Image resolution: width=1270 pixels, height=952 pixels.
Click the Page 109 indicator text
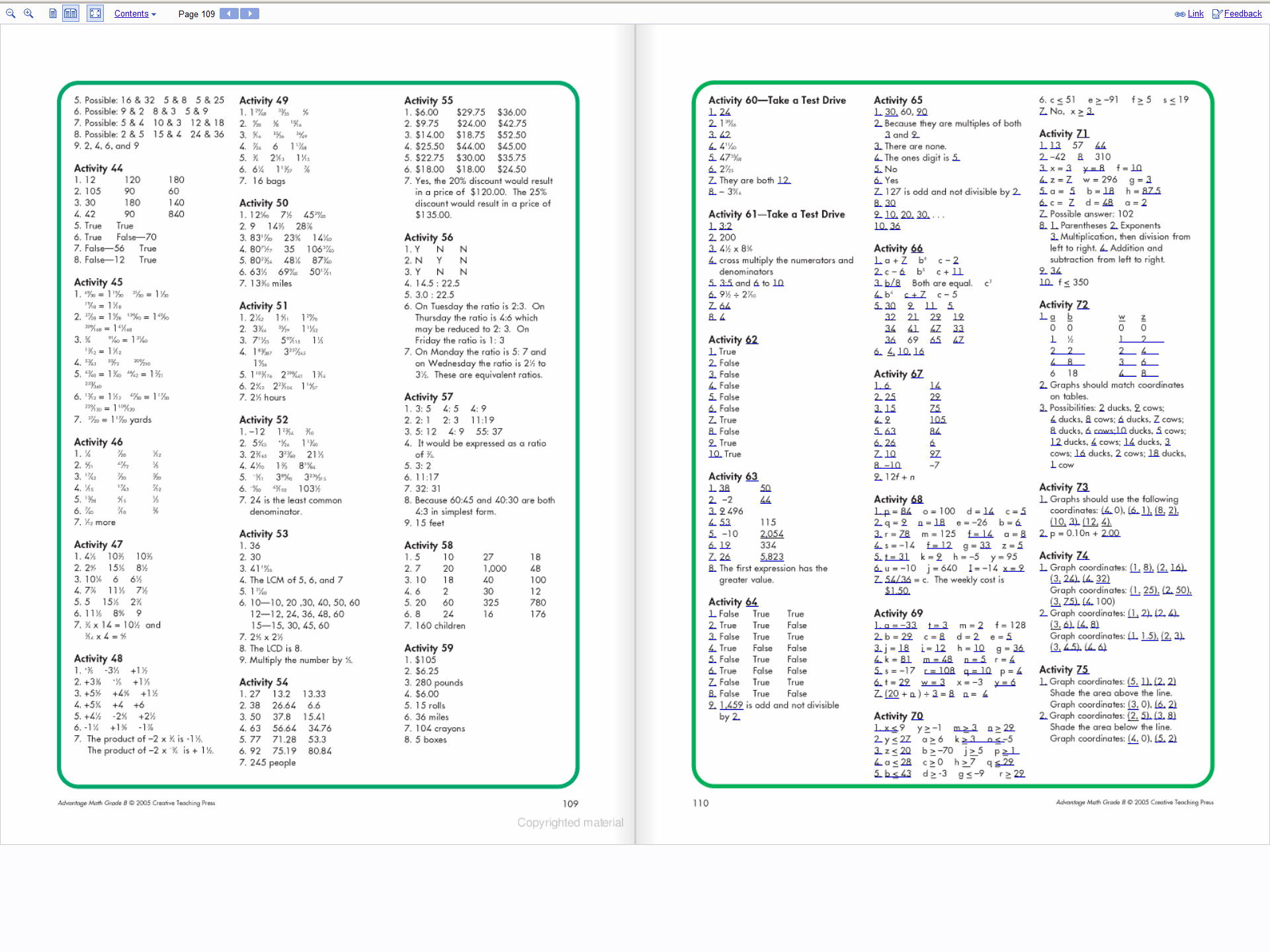[x=196, y=14]
